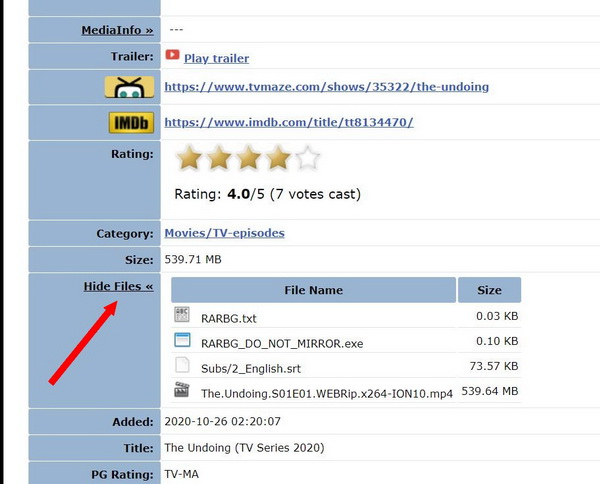Viewport: 600px width, 484px height.
Task: Click the RARBG_DO_NOT_MIRROR.exe file icon
Action: pyautogui.click(x=182, y=342)
